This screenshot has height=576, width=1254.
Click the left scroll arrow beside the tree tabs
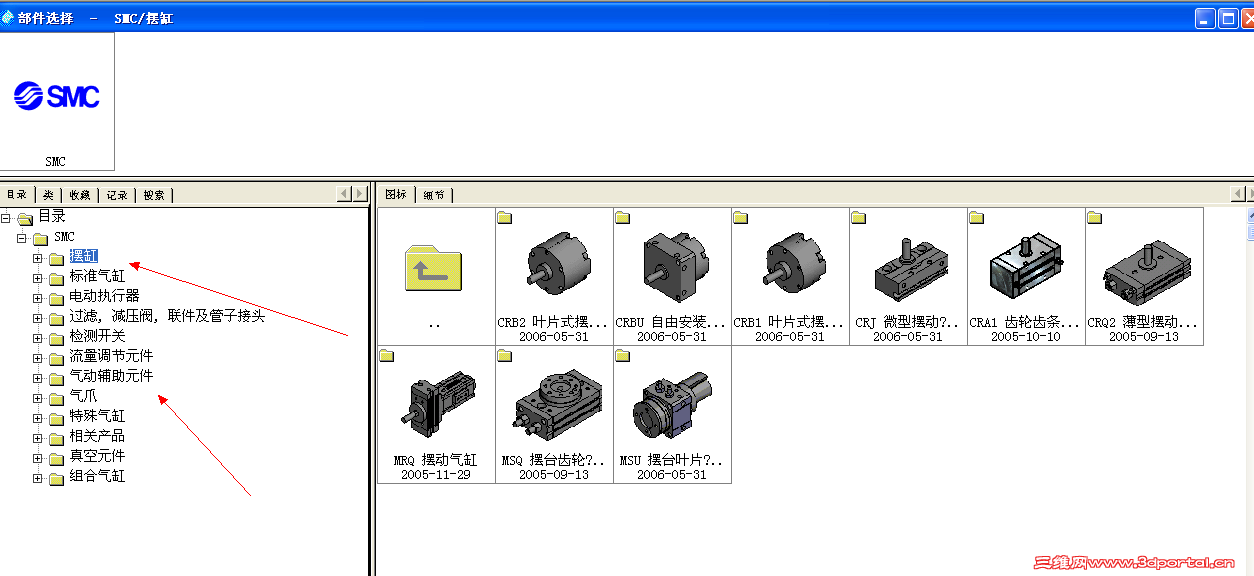point(342,193)
